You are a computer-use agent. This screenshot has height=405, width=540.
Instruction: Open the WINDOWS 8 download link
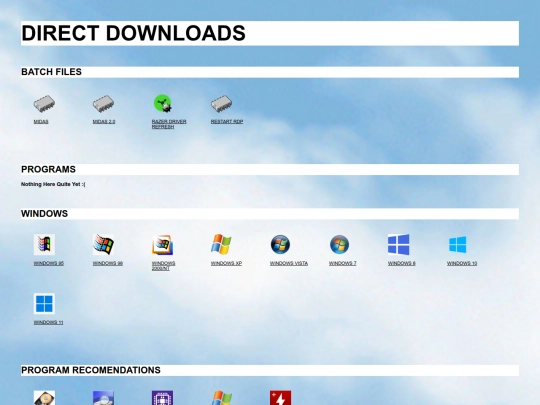402,263
